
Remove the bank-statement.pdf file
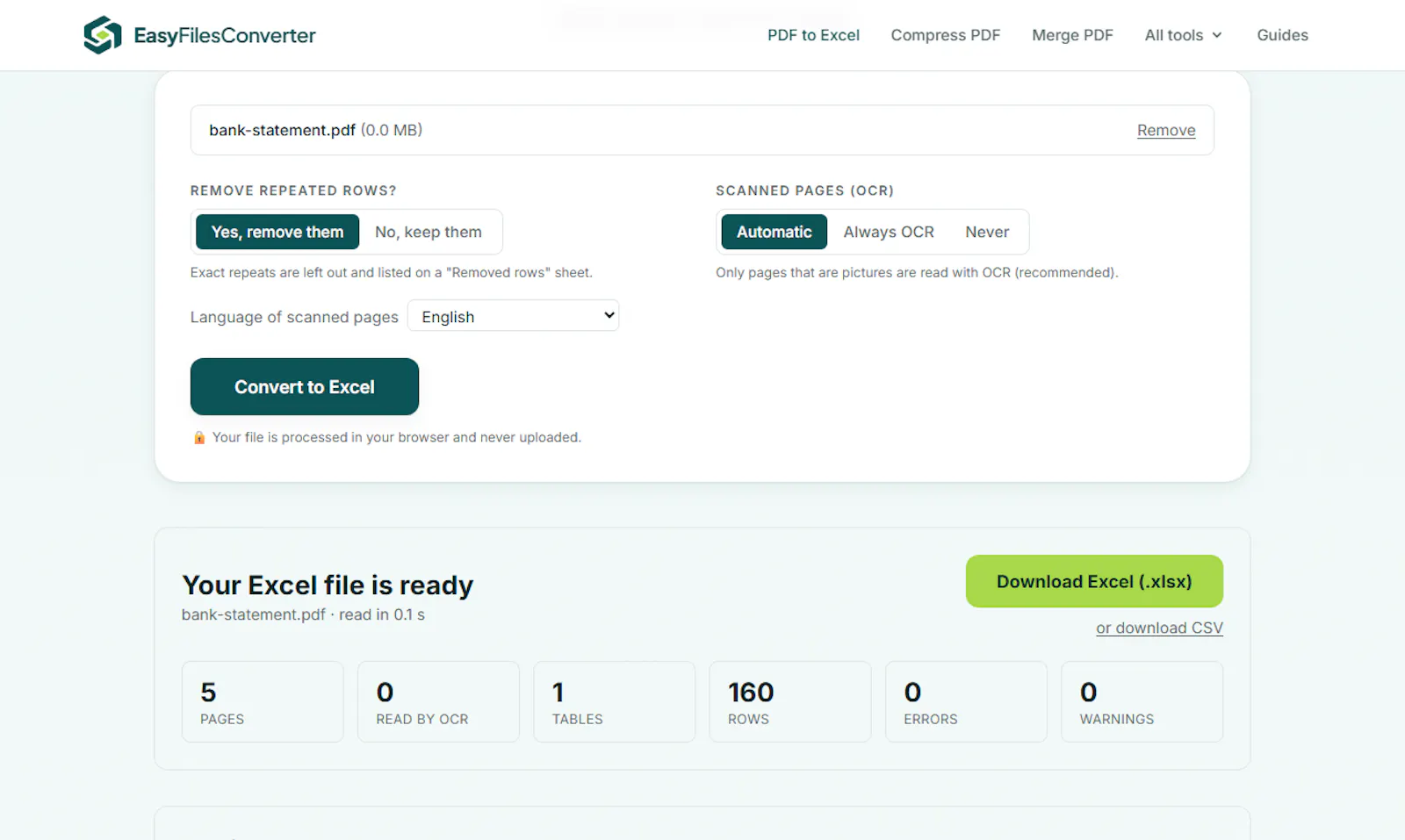click(x=1166, y=130)
